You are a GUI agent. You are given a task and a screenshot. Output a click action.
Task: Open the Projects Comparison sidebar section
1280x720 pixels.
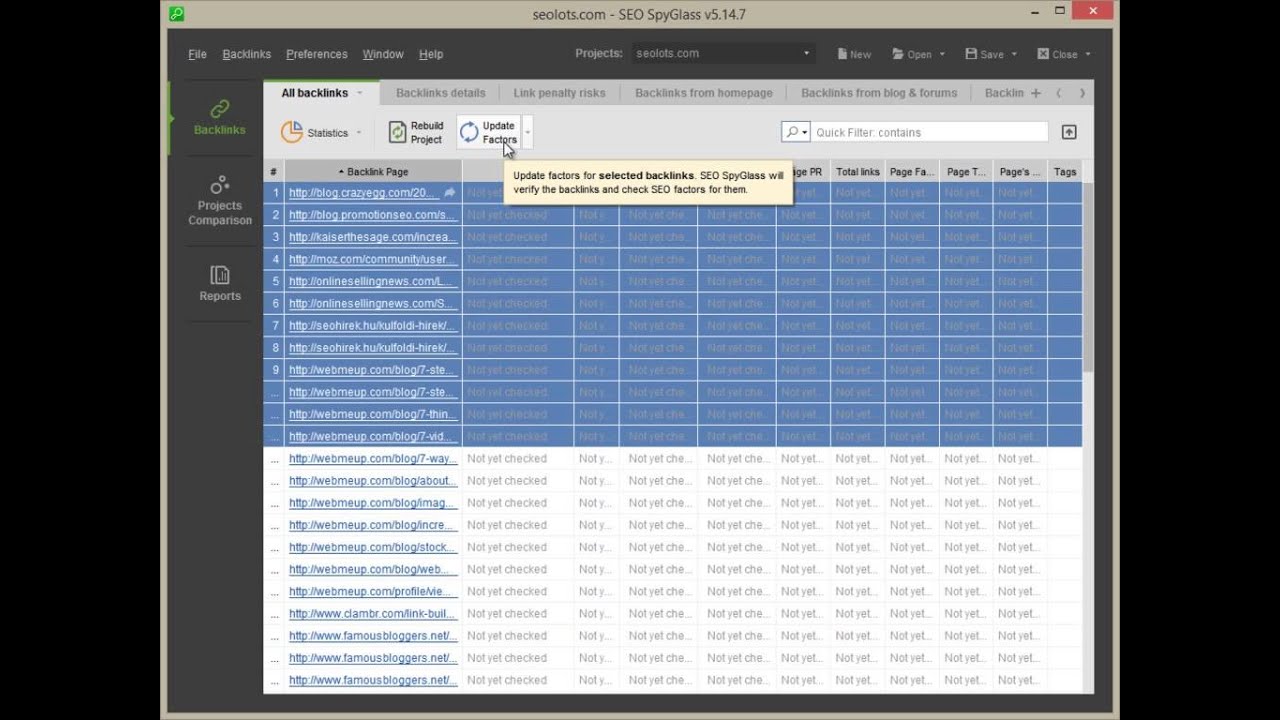[219, 201]
